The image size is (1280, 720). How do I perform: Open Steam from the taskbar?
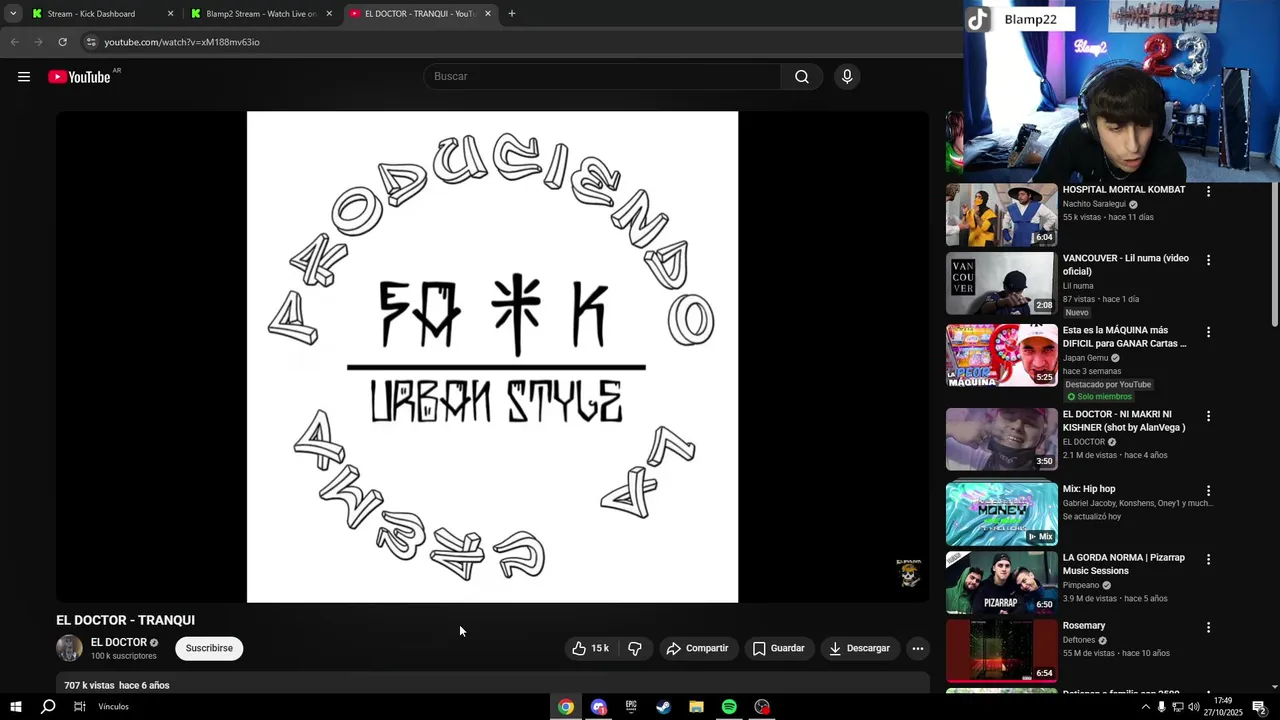coord(663,707)
